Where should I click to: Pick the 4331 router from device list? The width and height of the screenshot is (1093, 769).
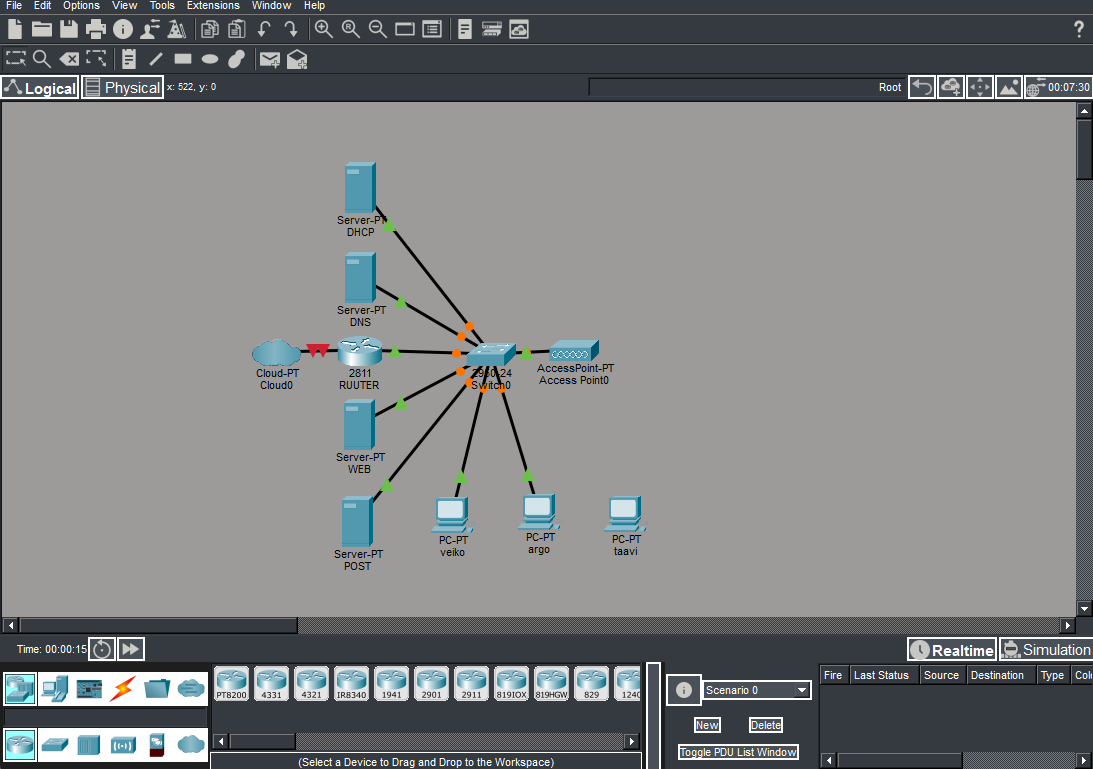coord(271,683)
